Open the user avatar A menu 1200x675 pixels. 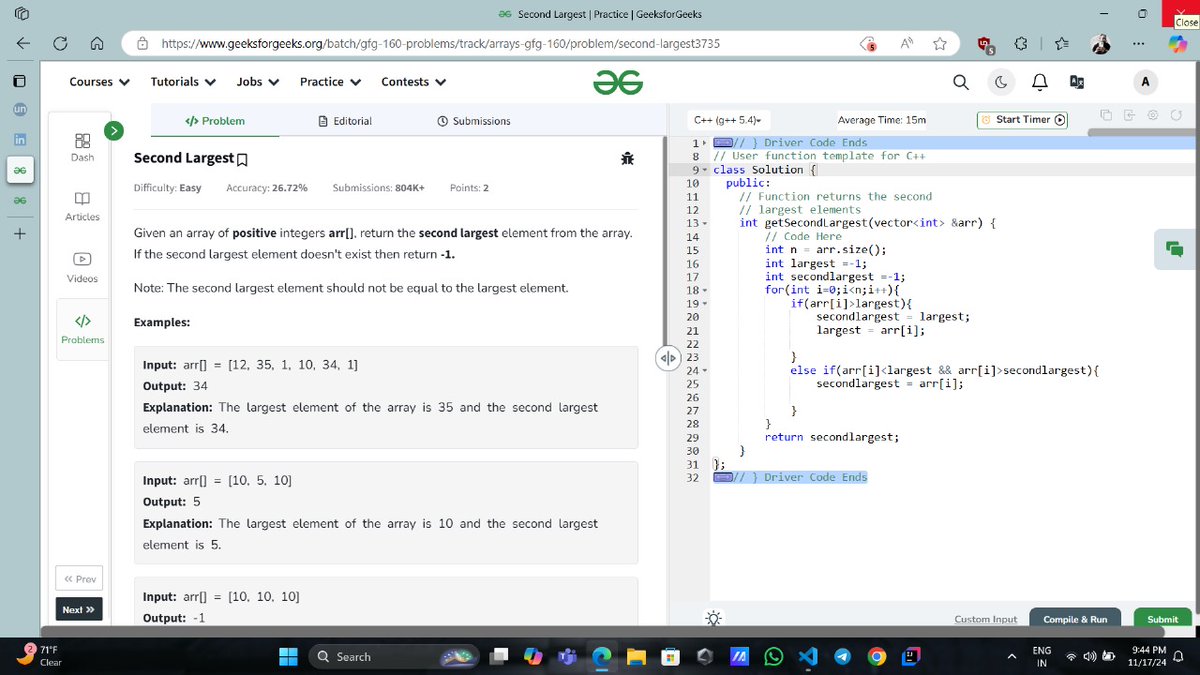click(1145, 82)
